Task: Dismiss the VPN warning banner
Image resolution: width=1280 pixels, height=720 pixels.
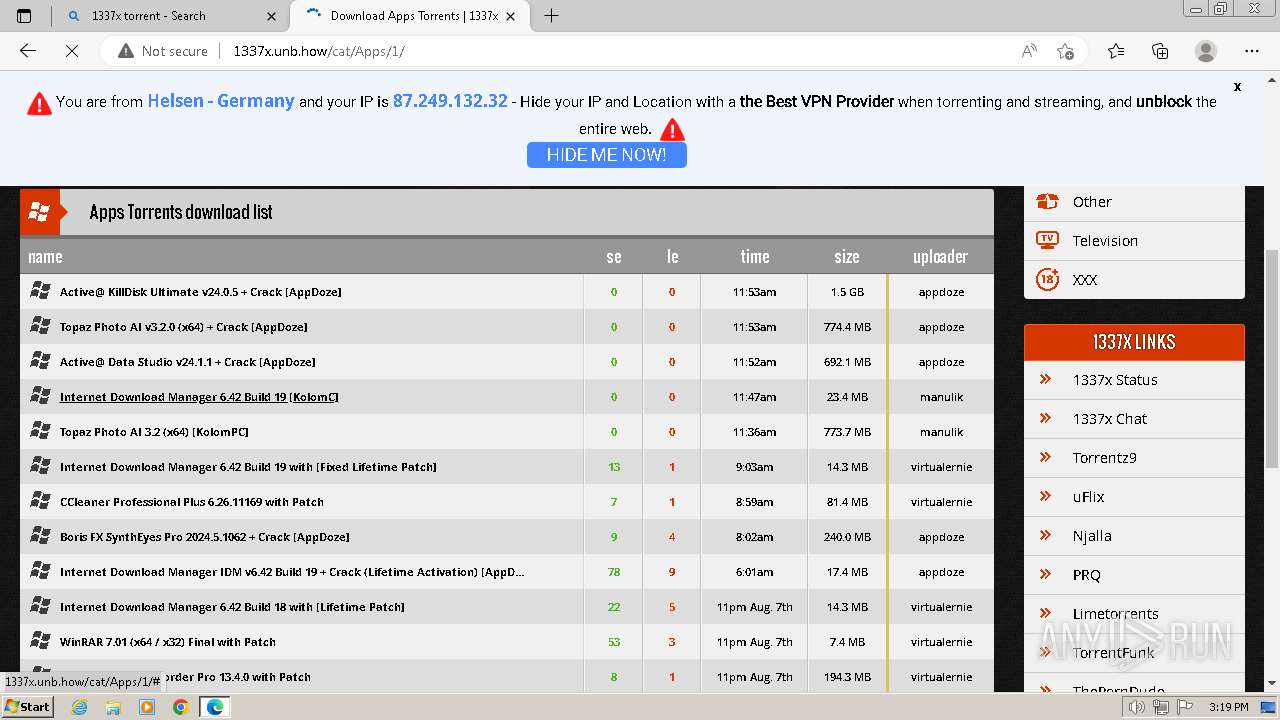Action: [1237, 87]
